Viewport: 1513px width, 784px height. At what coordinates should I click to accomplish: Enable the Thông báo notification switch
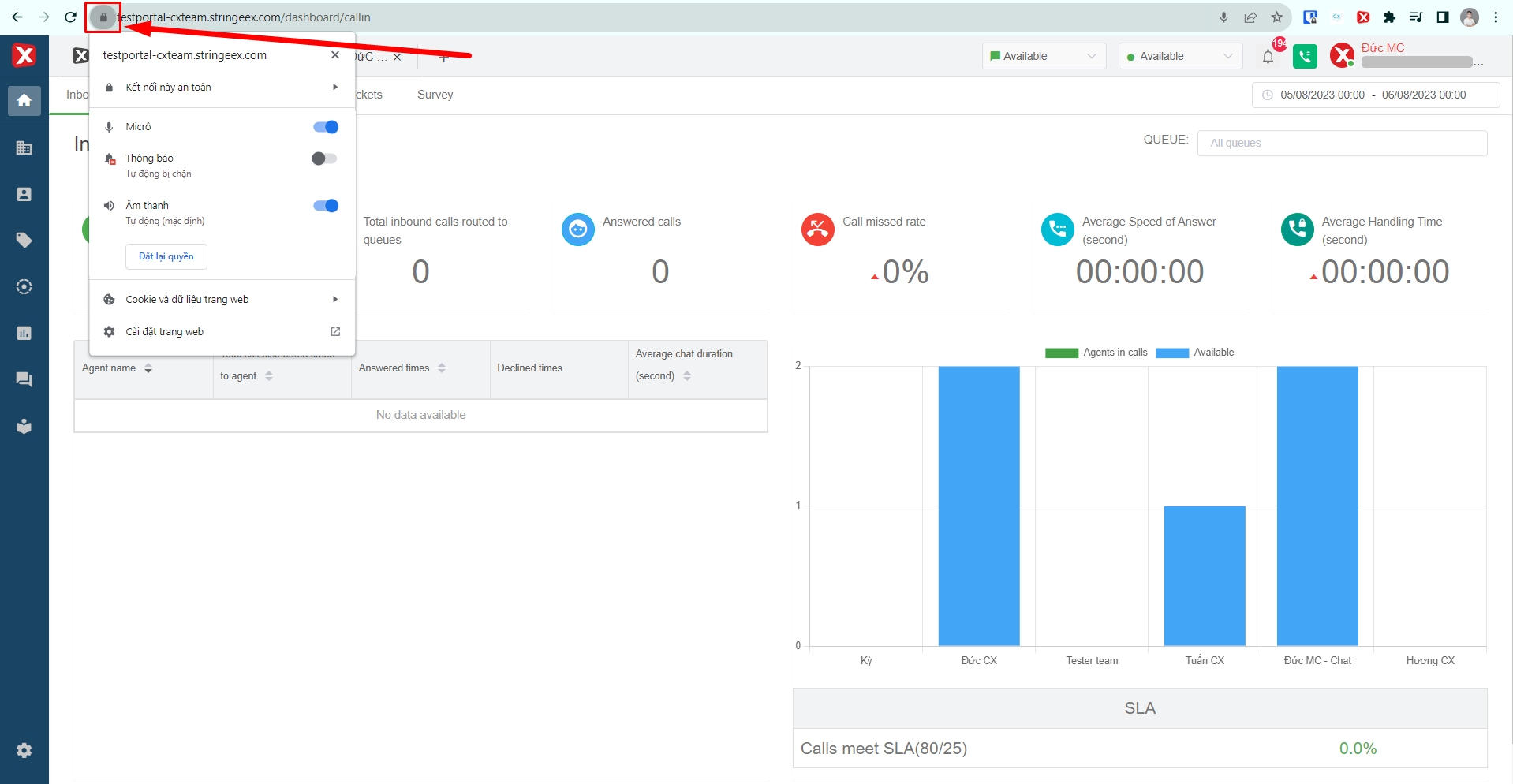click(323, 159)
